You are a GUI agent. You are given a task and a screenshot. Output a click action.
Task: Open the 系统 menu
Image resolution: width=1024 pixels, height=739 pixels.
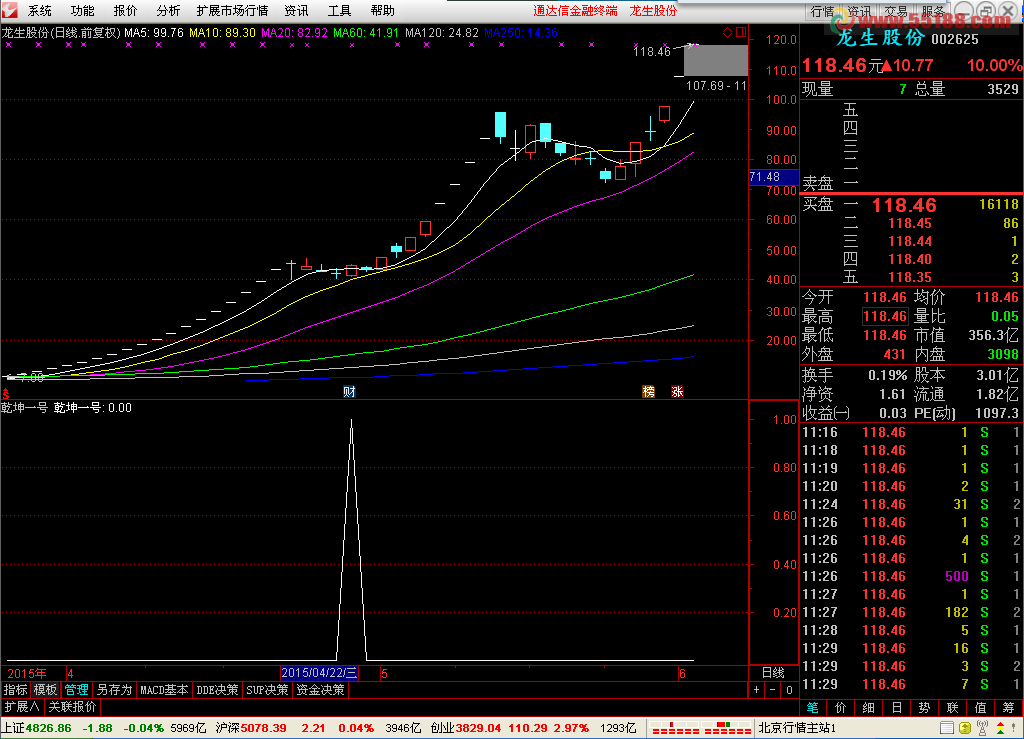coord(40,11)
